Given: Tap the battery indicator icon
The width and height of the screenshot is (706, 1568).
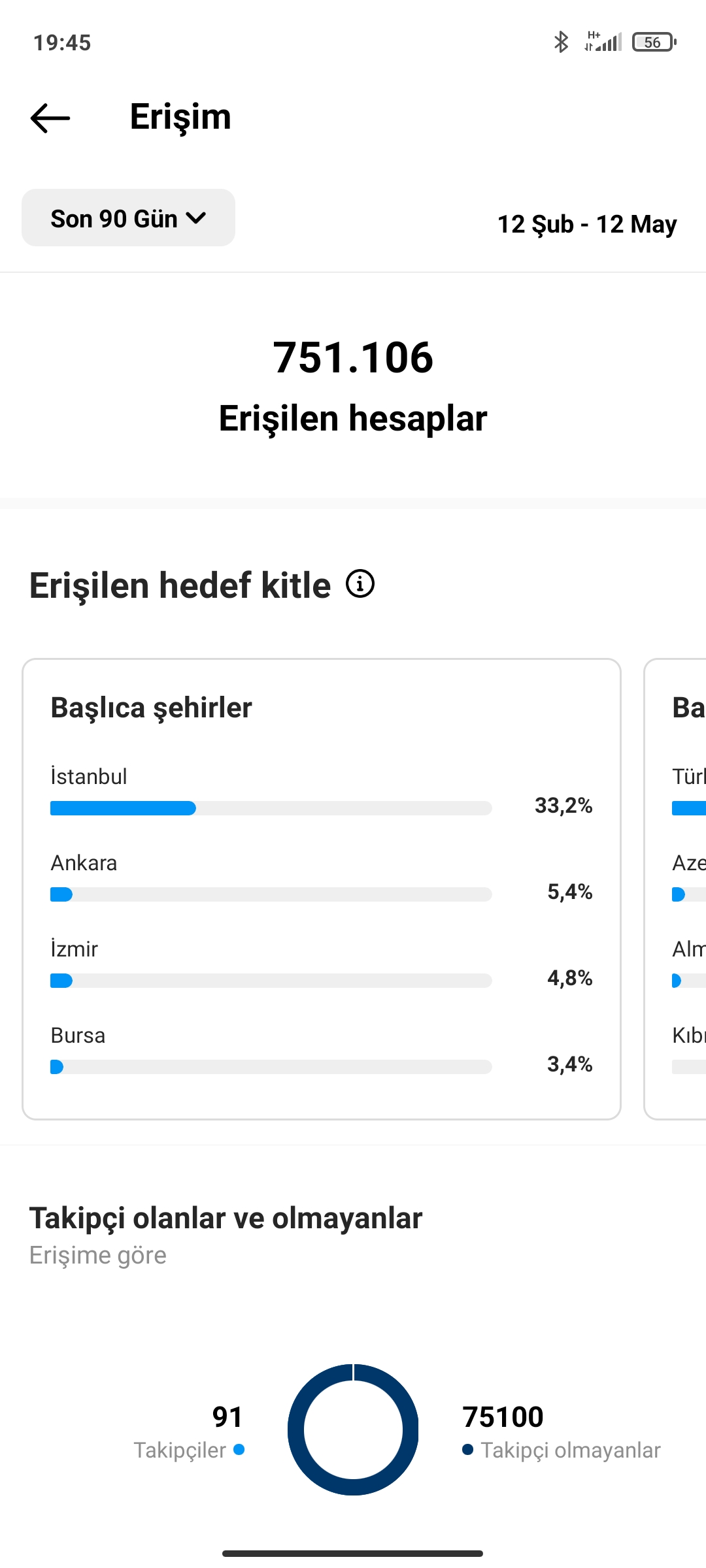Looking at the screenshot, I should (x=654, y=42).
